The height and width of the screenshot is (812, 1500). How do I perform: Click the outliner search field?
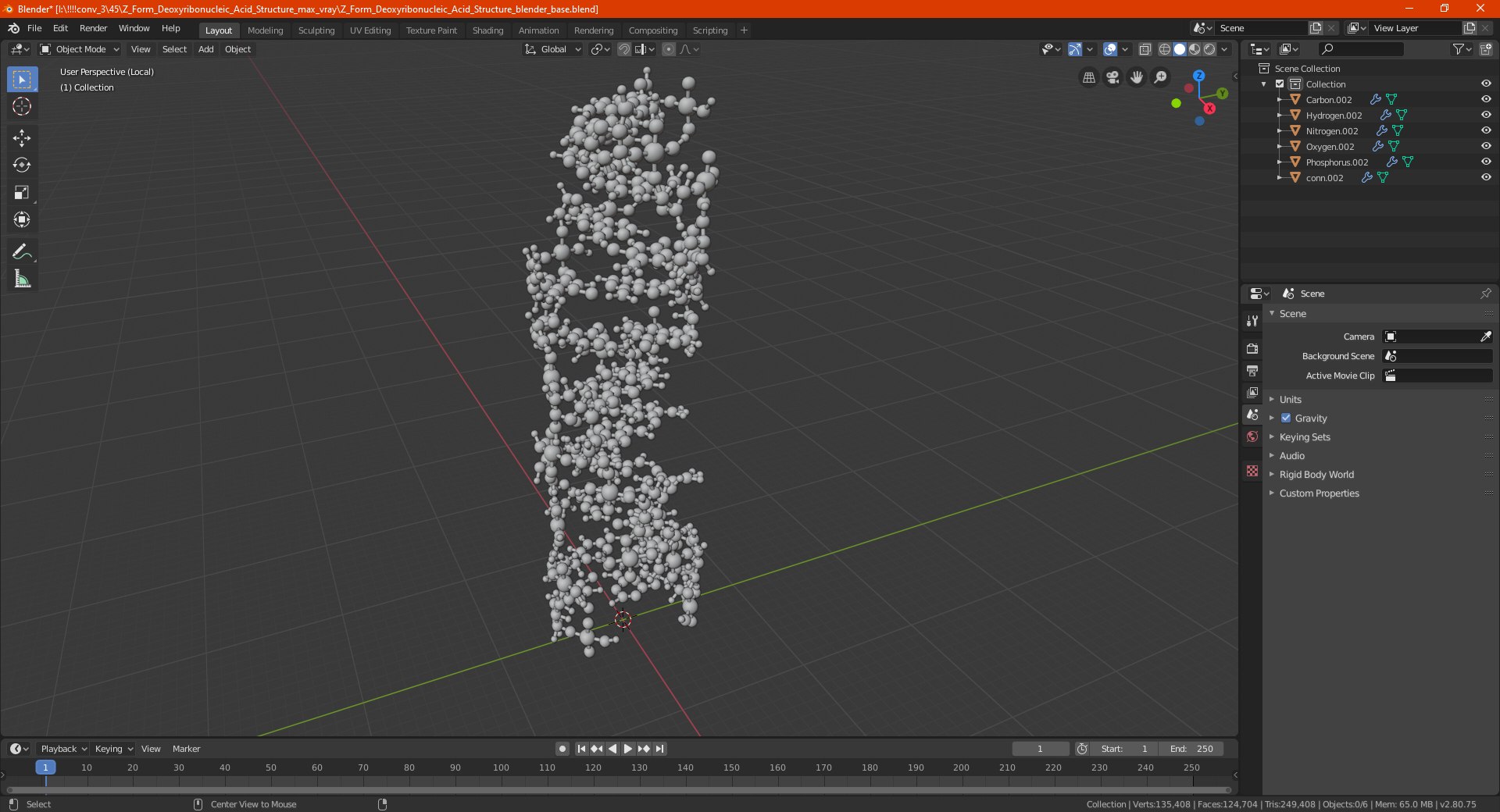[x=1360, y=49]
